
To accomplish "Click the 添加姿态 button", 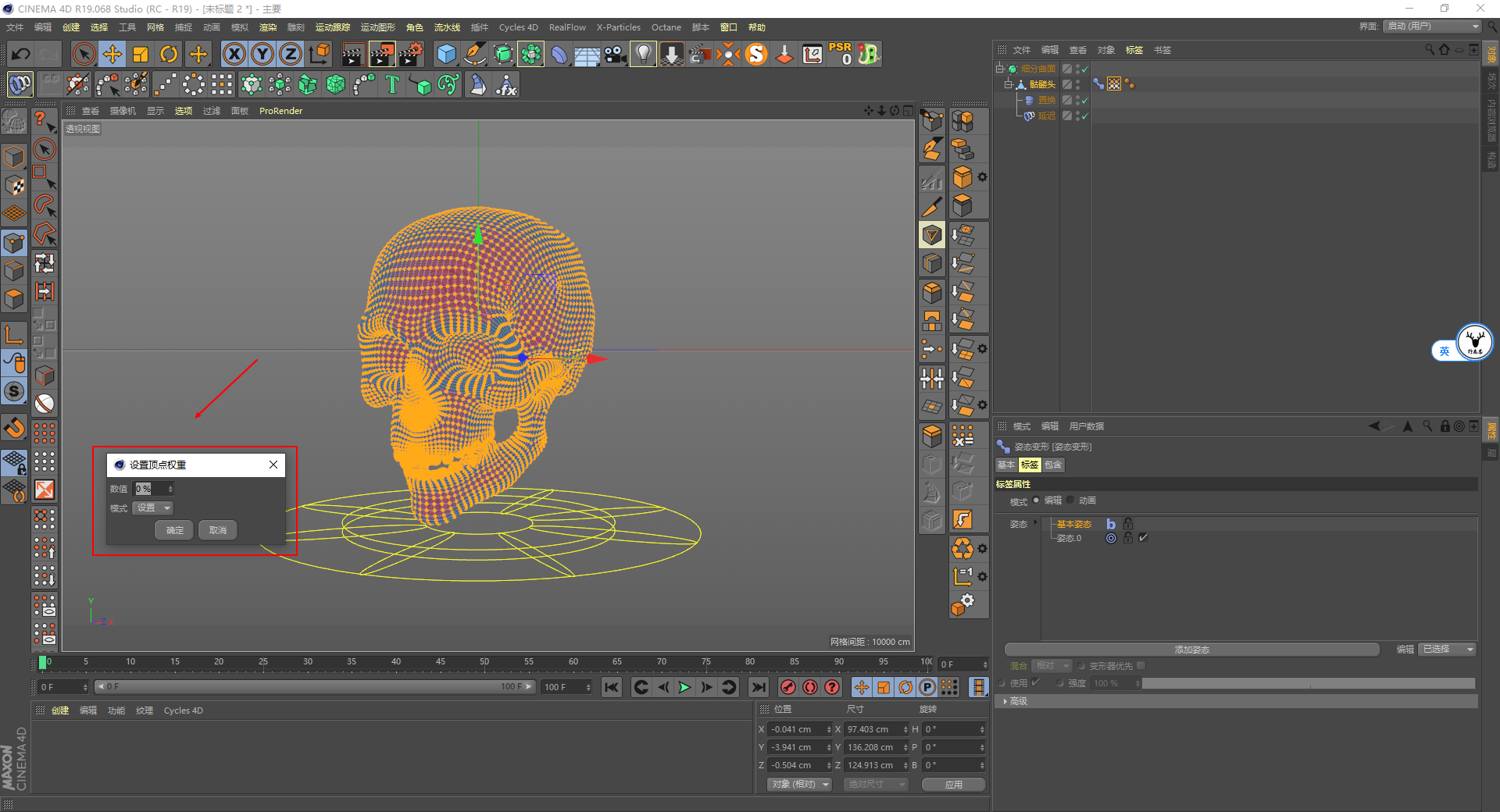I will 1191,650.
